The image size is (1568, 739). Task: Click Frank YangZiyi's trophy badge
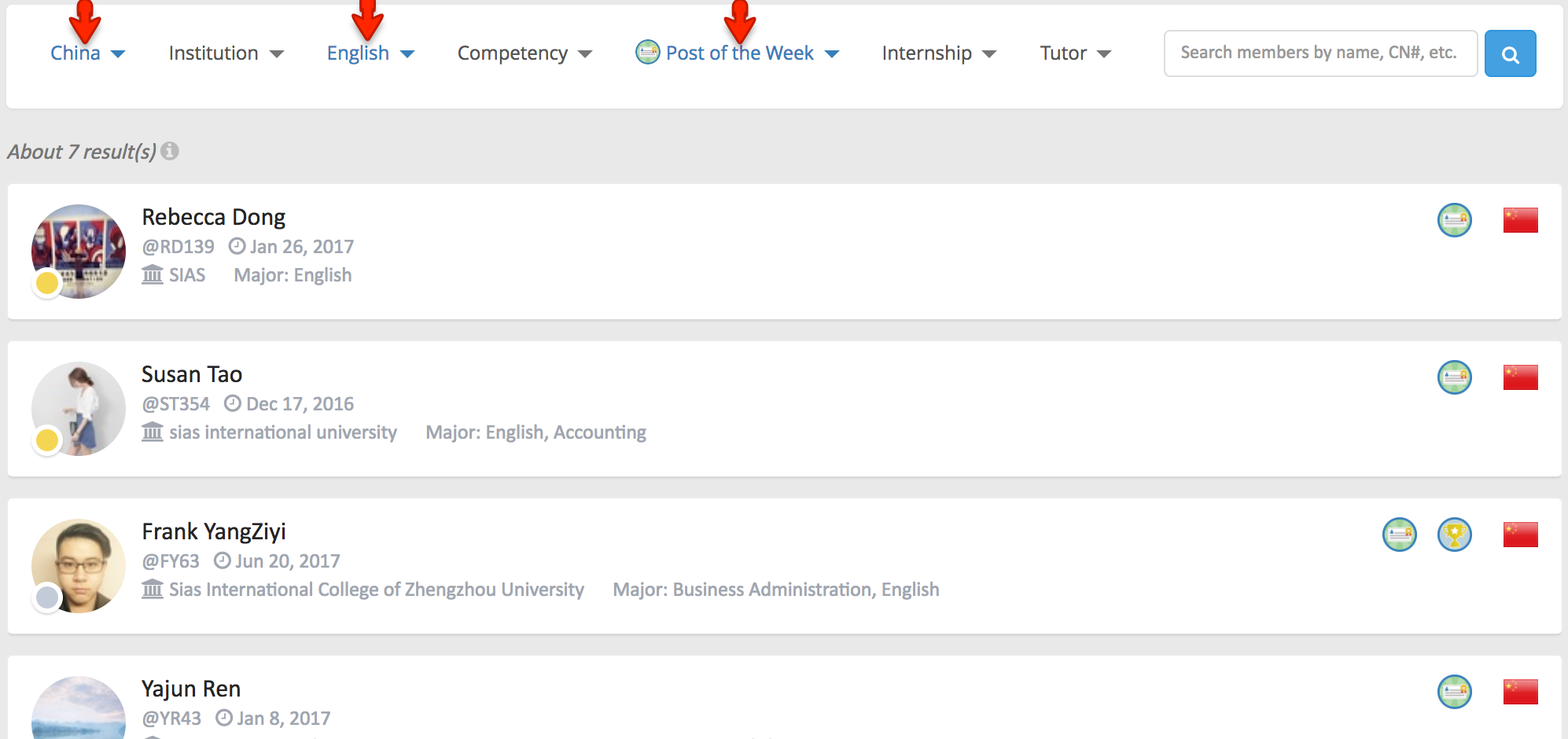pos(1455,535)
